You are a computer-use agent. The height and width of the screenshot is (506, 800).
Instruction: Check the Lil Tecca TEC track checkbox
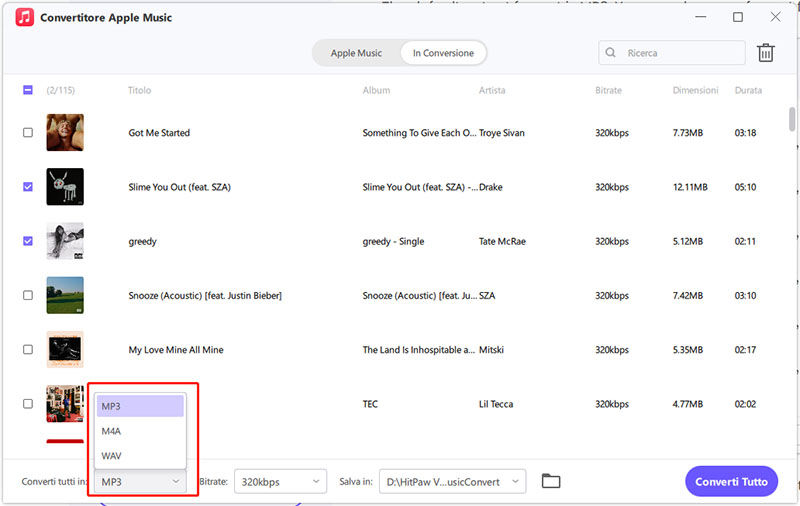[28, 403]
